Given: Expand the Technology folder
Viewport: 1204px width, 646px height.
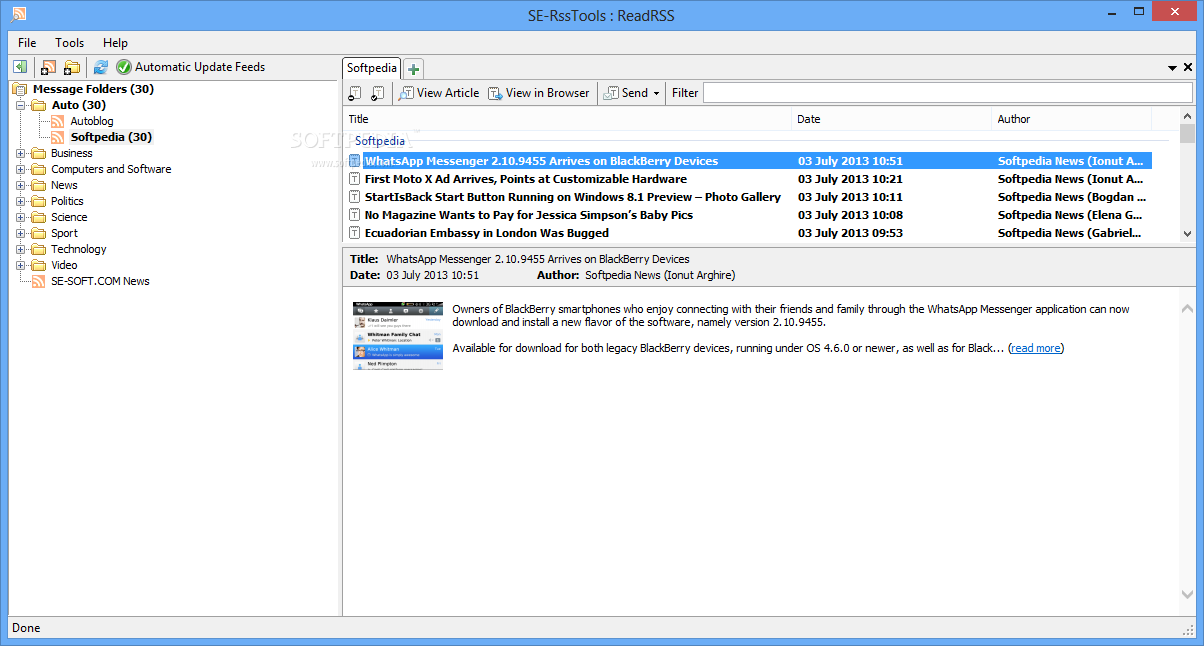Looking at the screenshot, I should (x=21, y=249).
